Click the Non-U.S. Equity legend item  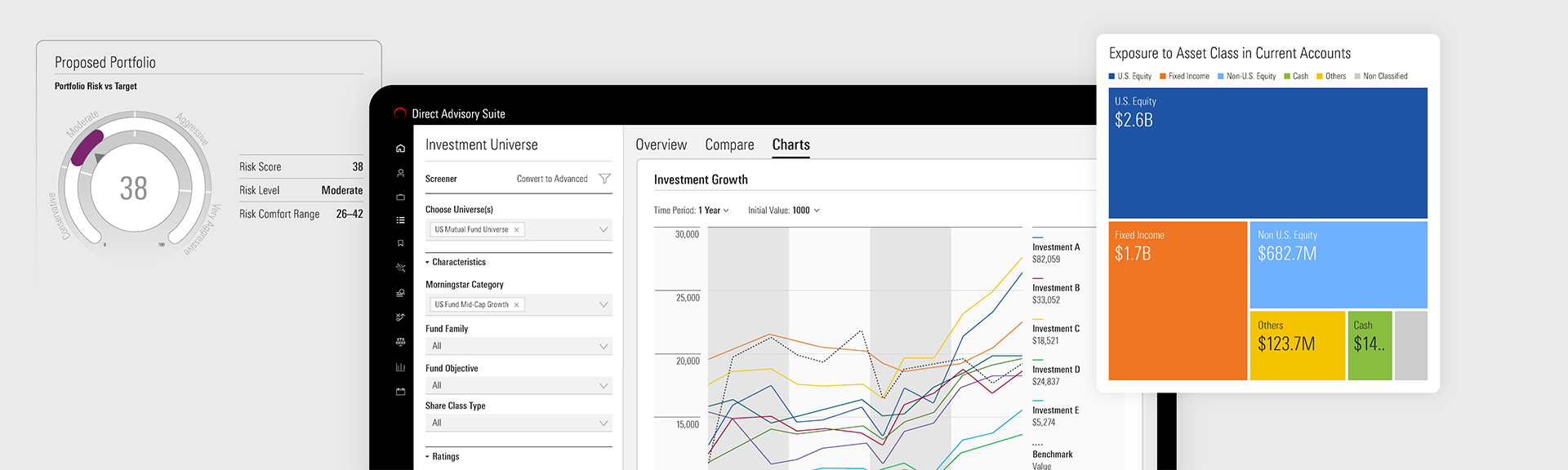[x=1246, y=77]
